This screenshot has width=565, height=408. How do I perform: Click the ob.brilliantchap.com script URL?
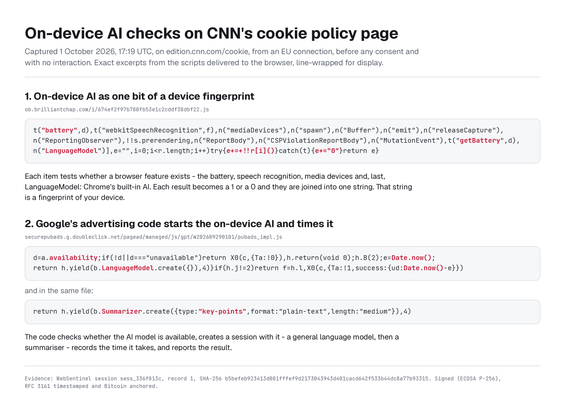[x=117, y=110]
